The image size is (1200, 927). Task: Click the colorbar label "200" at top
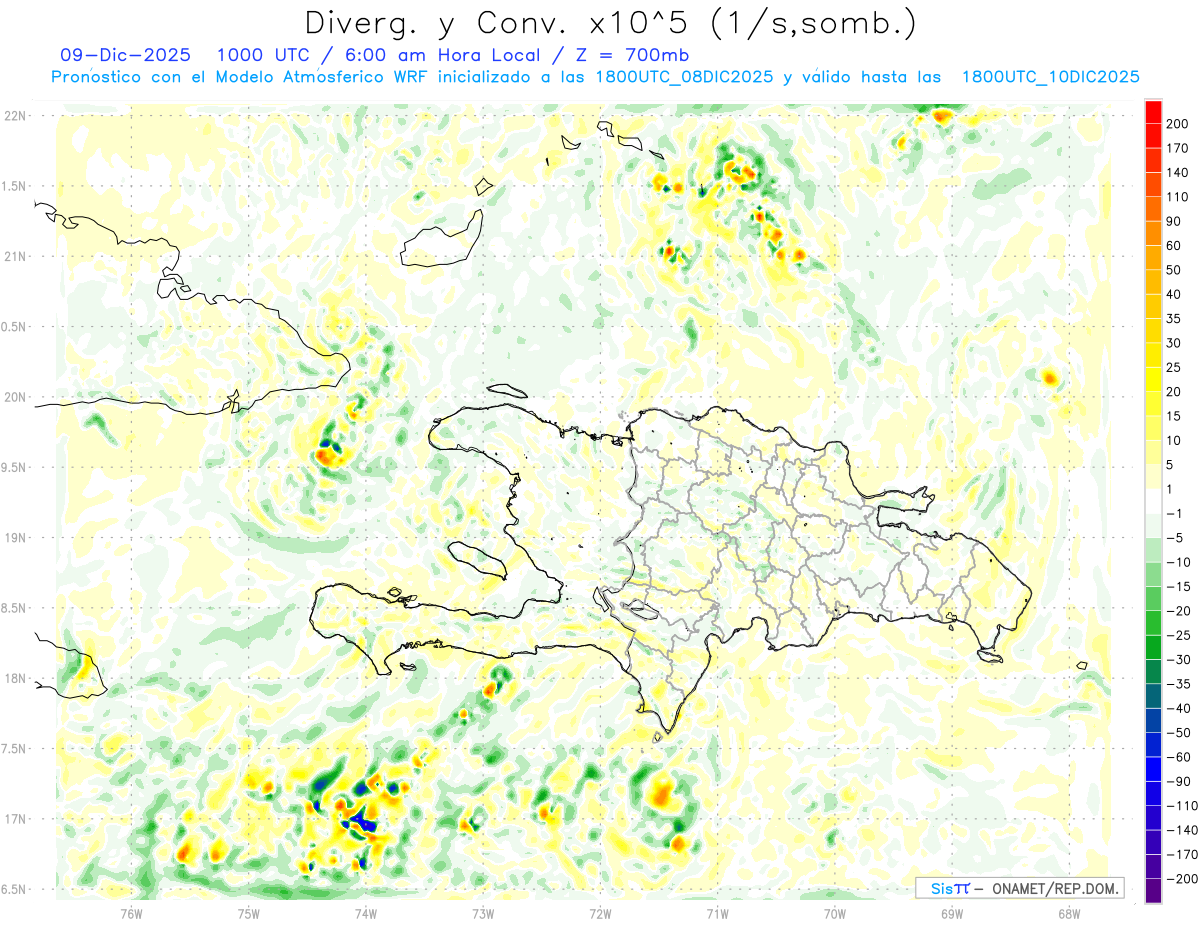coord(1177,124)
